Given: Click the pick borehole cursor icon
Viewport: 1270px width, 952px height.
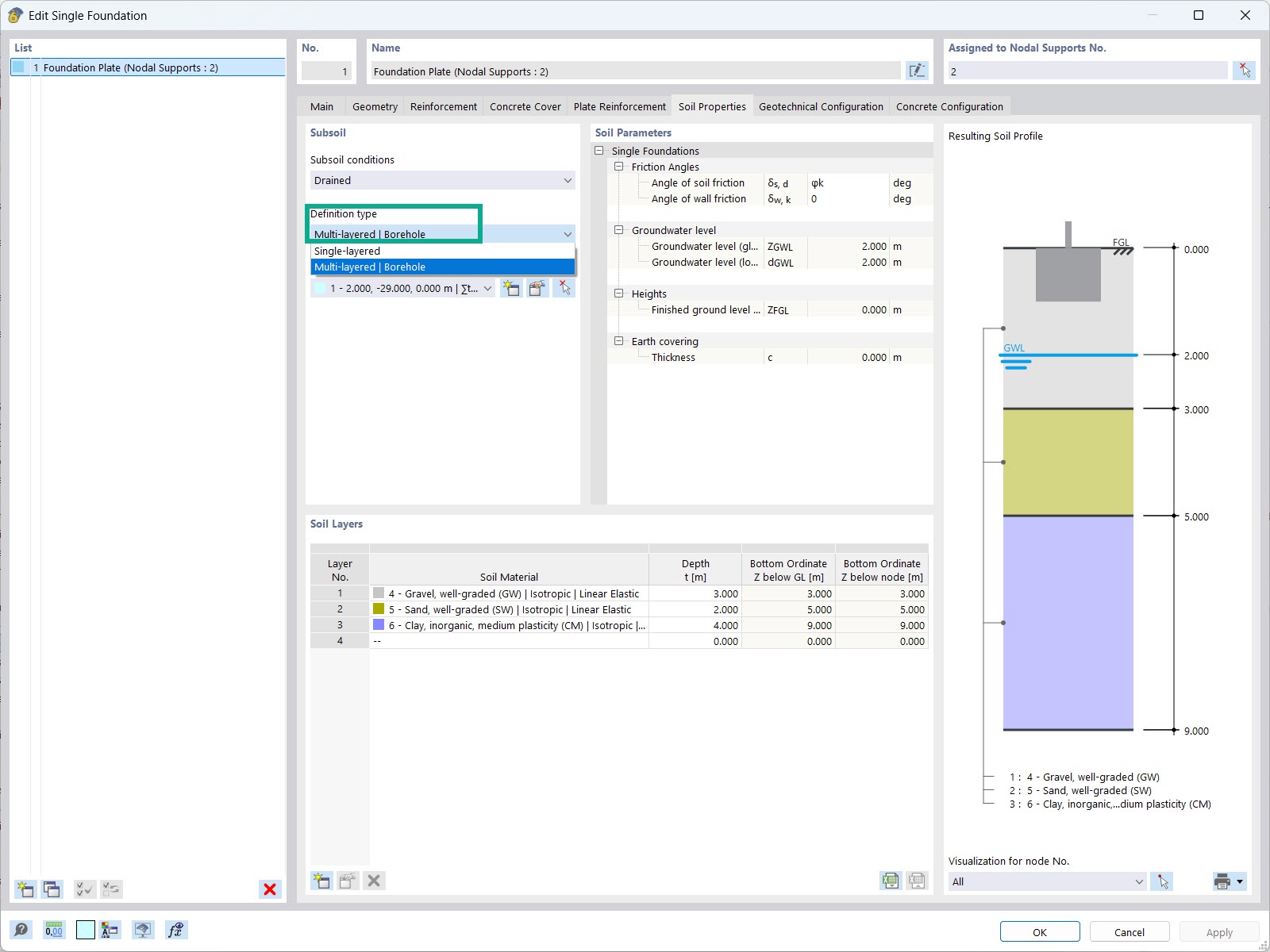Looking at the screenshot, I should tap(564, 288).
